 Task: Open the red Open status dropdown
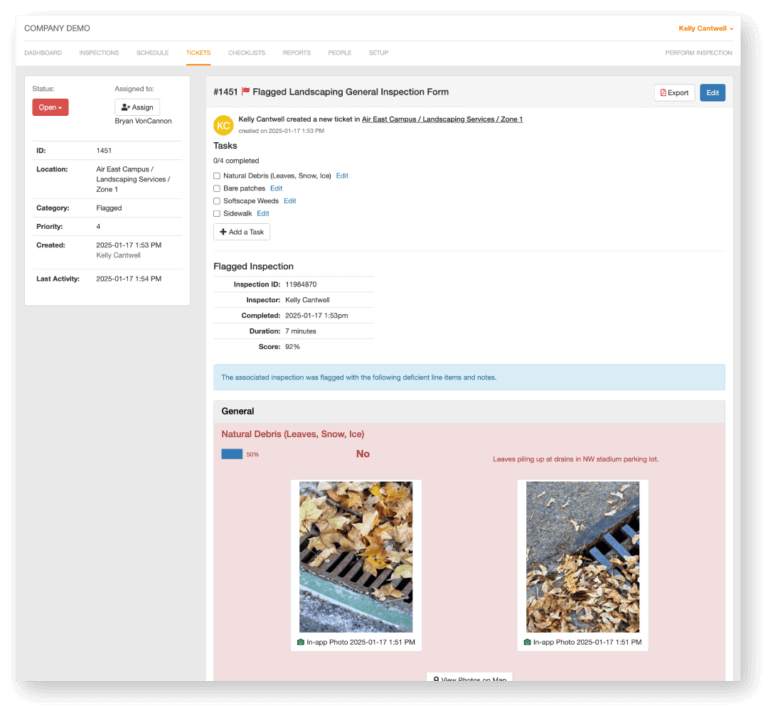pos(50,107)
